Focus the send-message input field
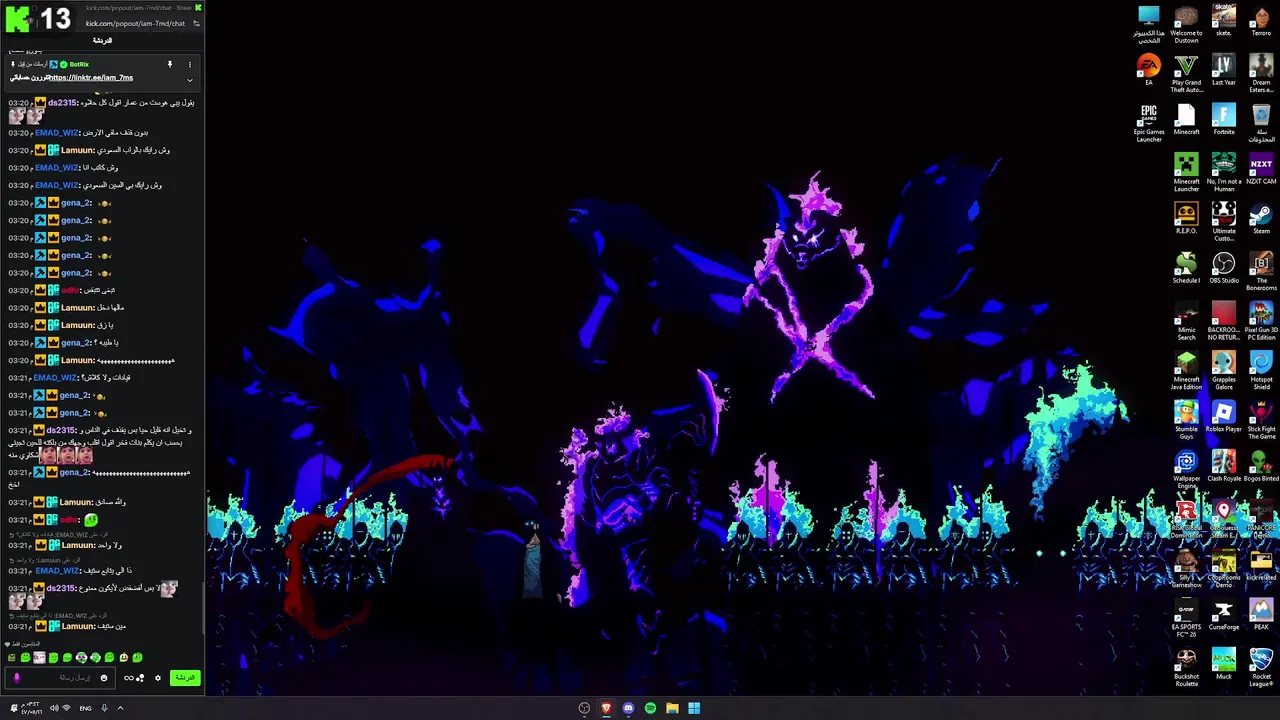Viewport: 1280px width, 720px height. tap(62, 678)
